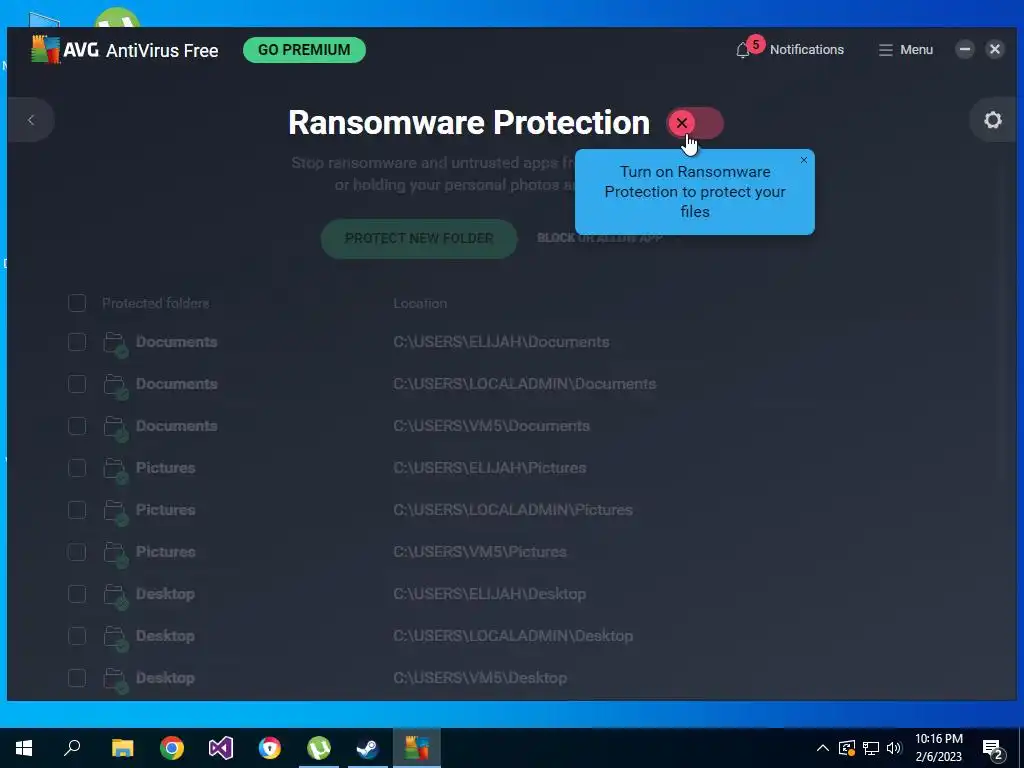Click folder icon for ELIJAH Desktop
1024x768 pixels.
coord(116,595)
